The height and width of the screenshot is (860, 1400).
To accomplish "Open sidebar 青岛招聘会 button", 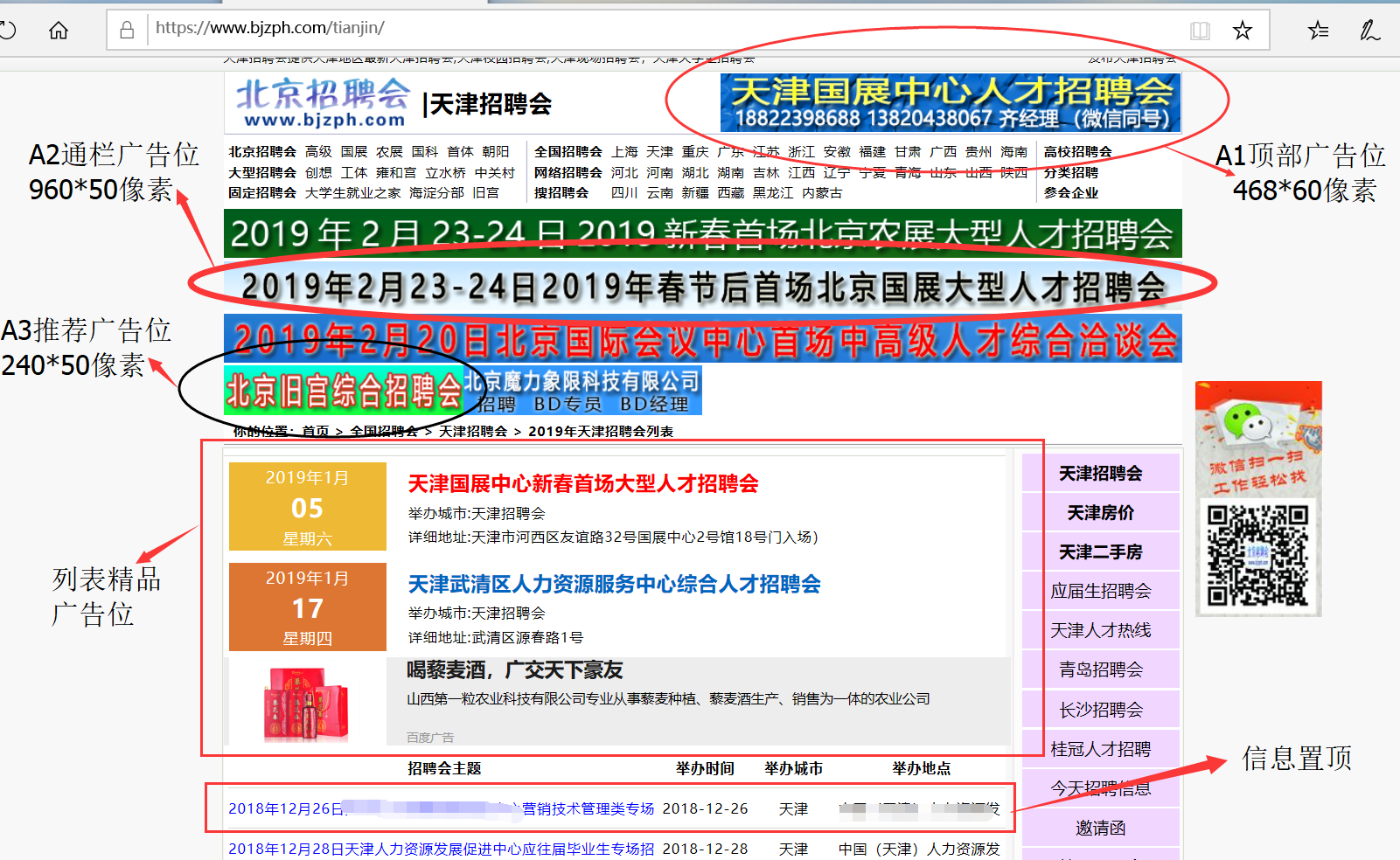I will tap(1101, 669).
